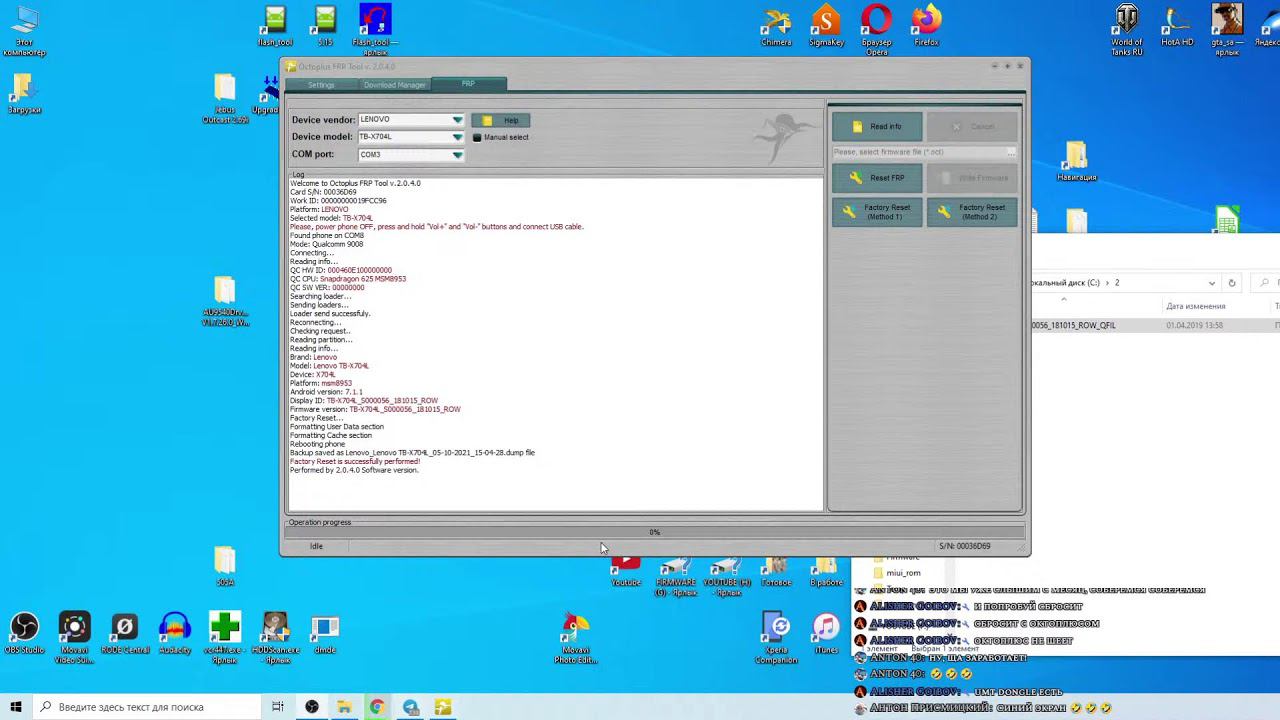Select the Jedi Outcast folder desktop icon
Screen dimensions: 1280x720
point(225,98)
